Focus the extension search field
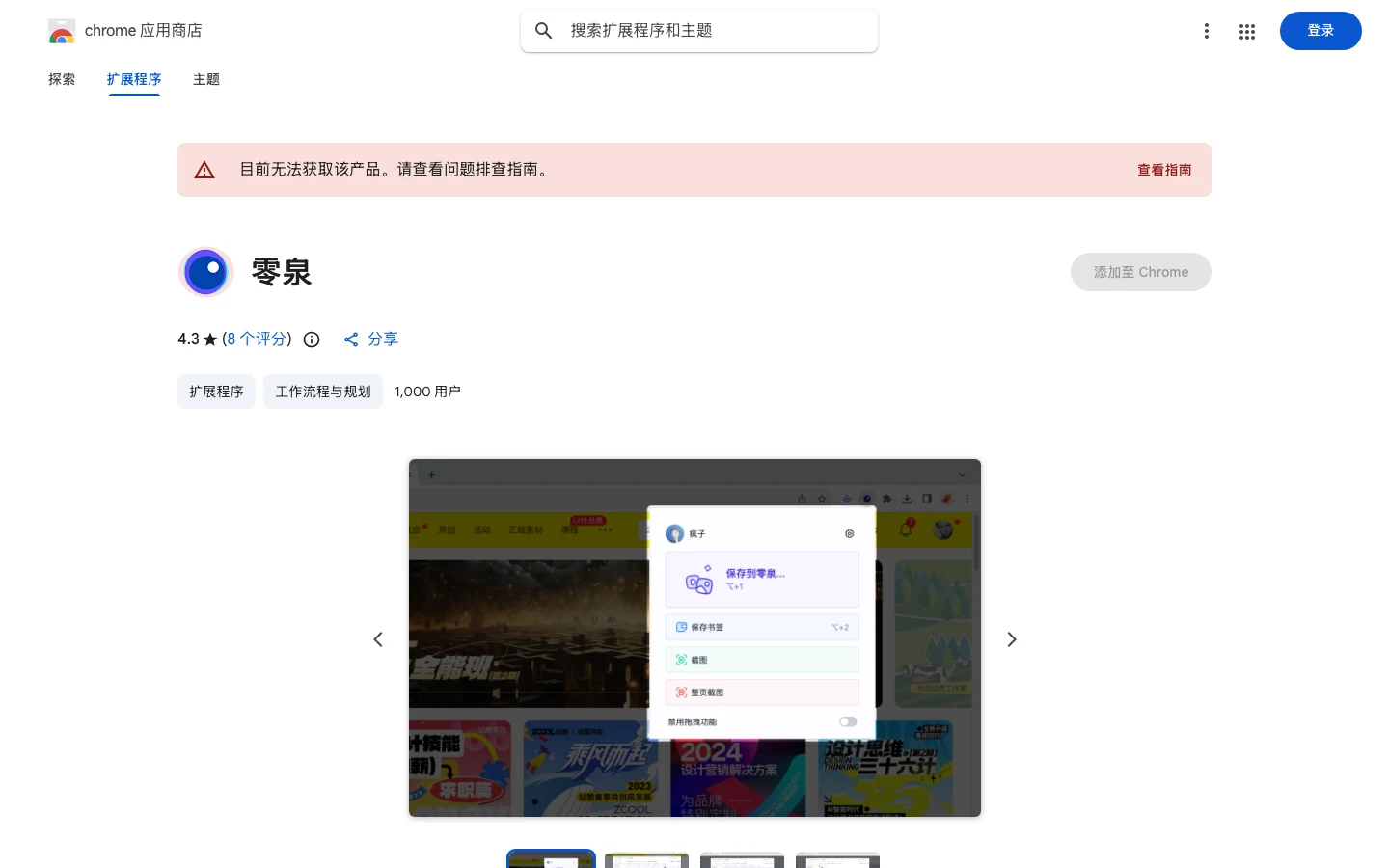The width and height of the screenshot is (1389, 868). coord(699,31)
